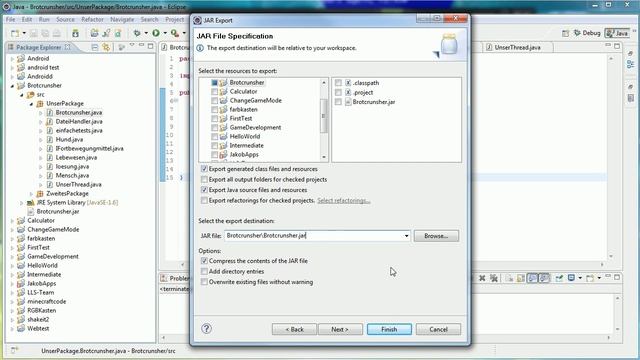
Task: Check the Calculator project checkbox
Action: pos(214,91)
